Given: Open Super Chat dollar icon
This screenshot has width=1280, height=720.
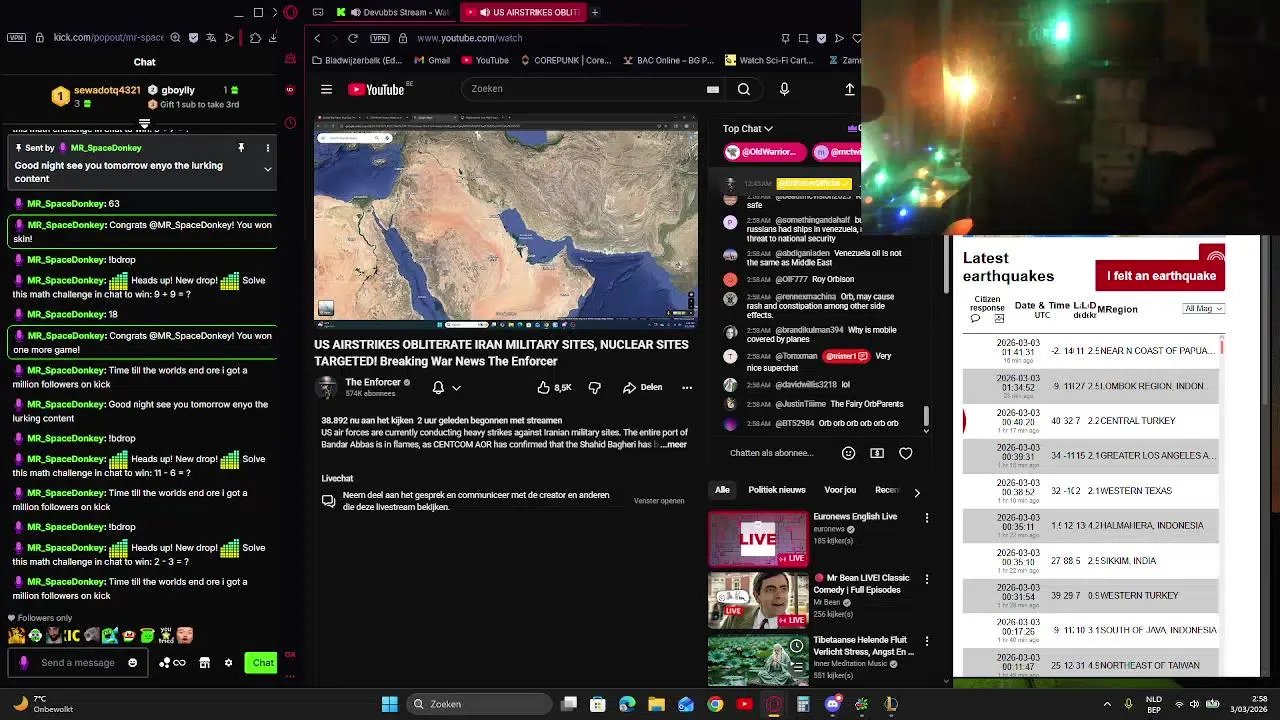Looking at the screenshot, I should click(877, 453).
